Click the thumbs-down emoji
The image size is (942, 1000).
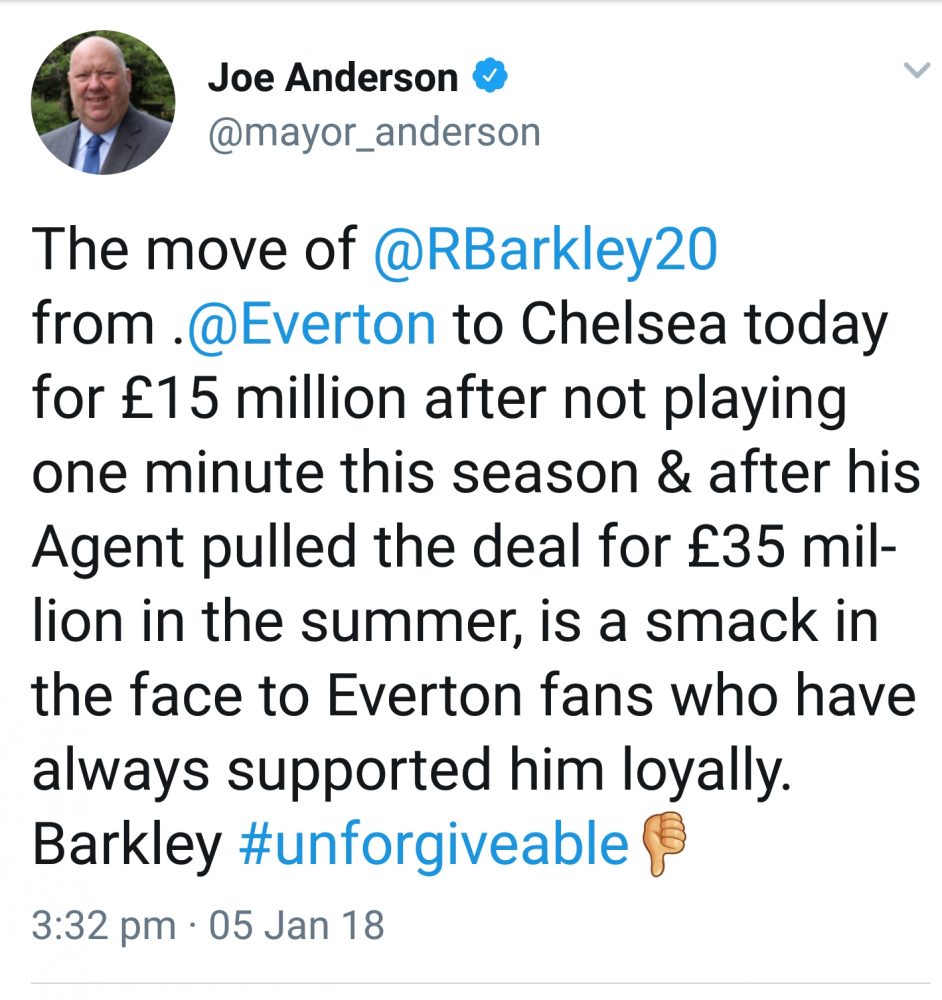click(x=663, y=843)
